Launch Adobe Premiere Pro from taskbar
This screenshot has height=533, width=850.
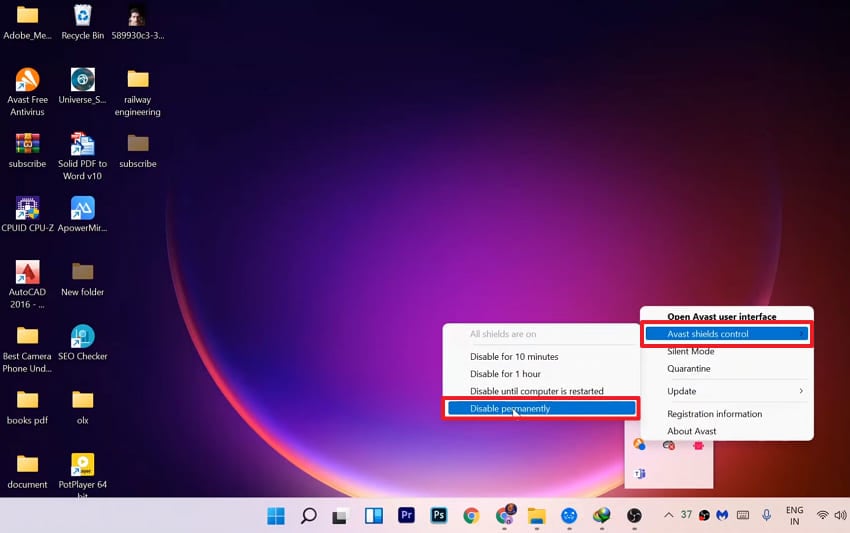pyautogui.click(x=406, y=515)
